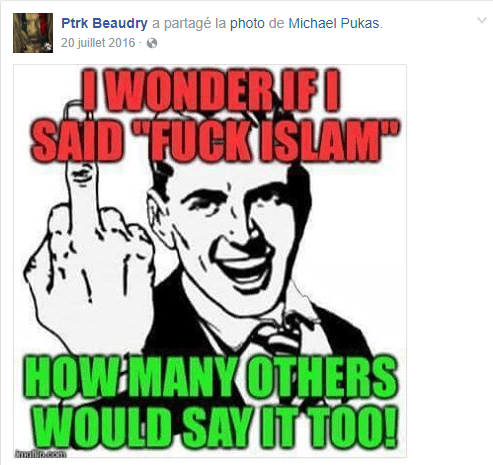Open the post options chevron menu
The width and height of the screenshot is (493, 465).
pos(482,21)
